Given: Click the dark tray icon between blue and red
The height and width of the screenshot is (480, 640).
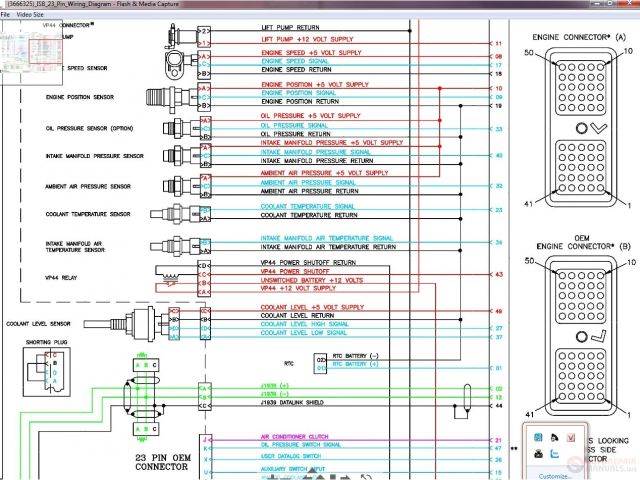Looking at the screenshot, I should (x=554, y=438).
